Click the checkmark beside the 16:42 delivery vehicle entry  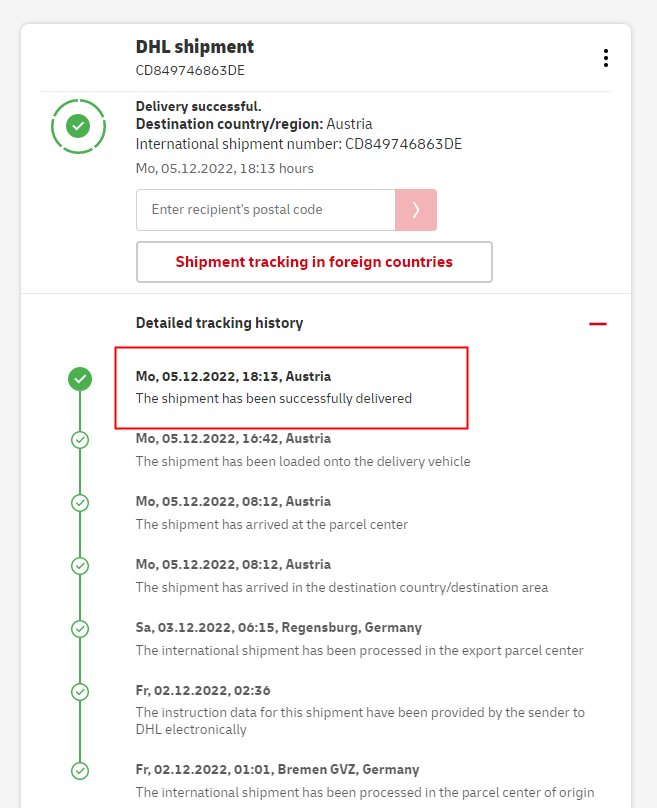(80, 440)
